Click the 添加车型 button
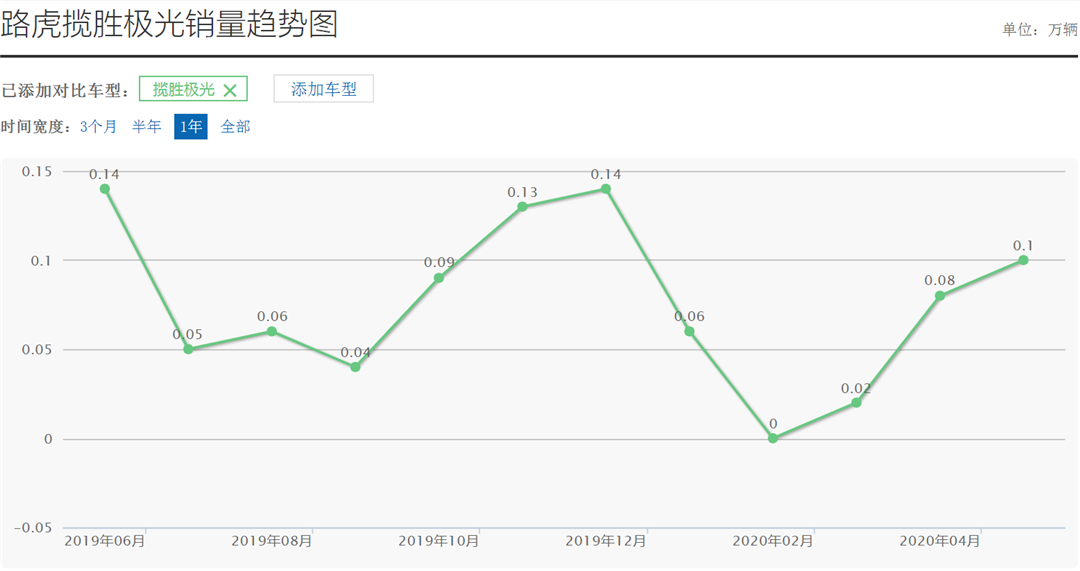 (323, 89)
